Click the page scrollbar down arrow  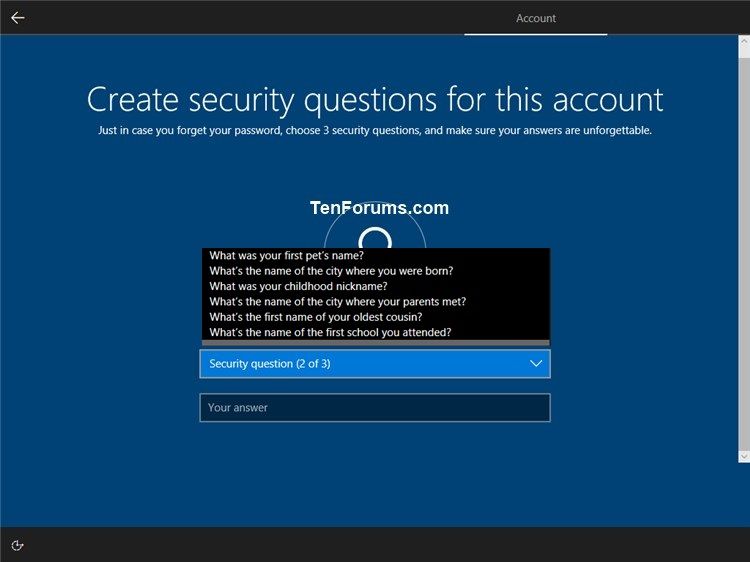[743, 456]
